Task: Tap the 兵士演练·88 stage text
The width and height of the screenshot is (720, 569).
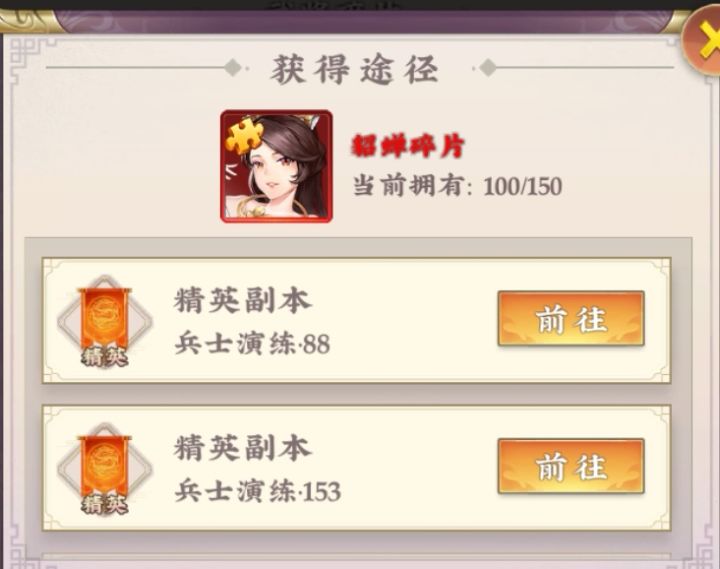Action: (252, 344)
